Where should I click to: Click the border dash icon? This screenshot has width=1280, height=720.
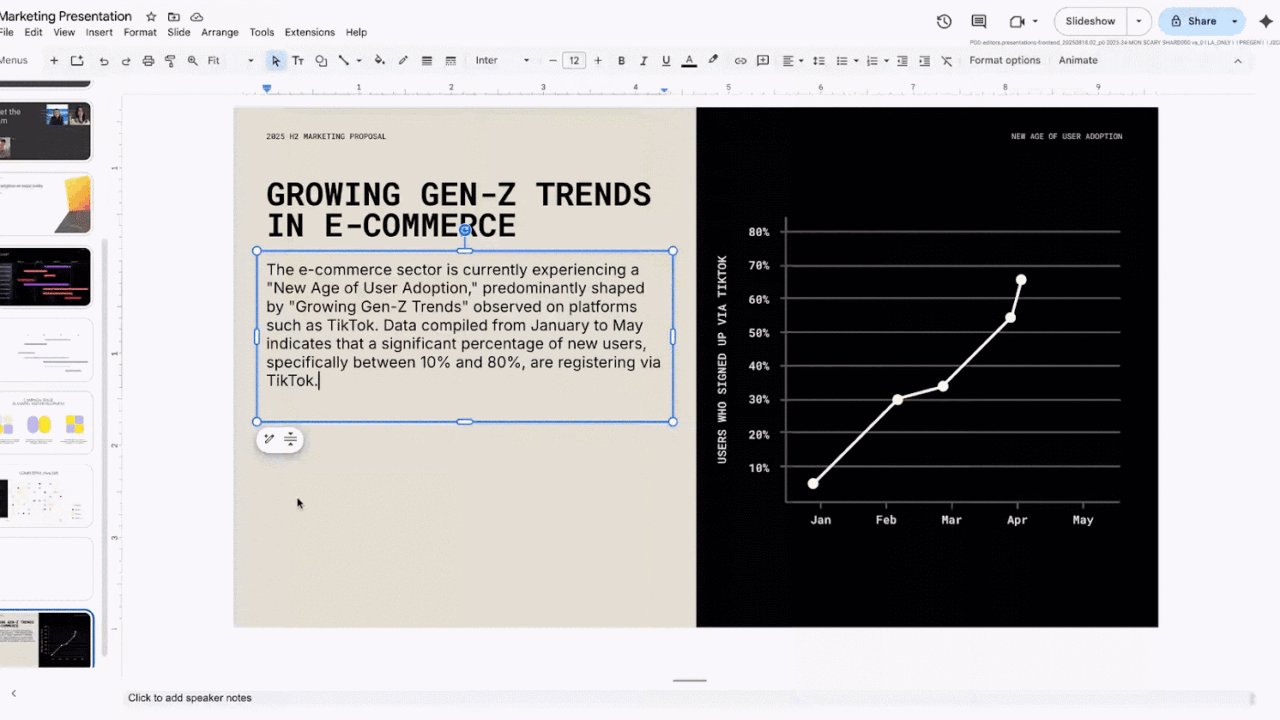click(450, 61)
